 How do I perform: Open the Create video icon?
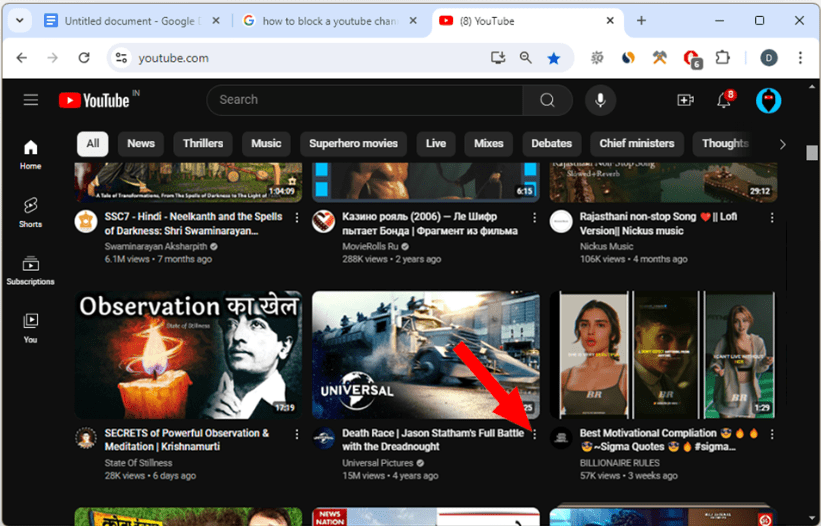[x=685, y=100]
